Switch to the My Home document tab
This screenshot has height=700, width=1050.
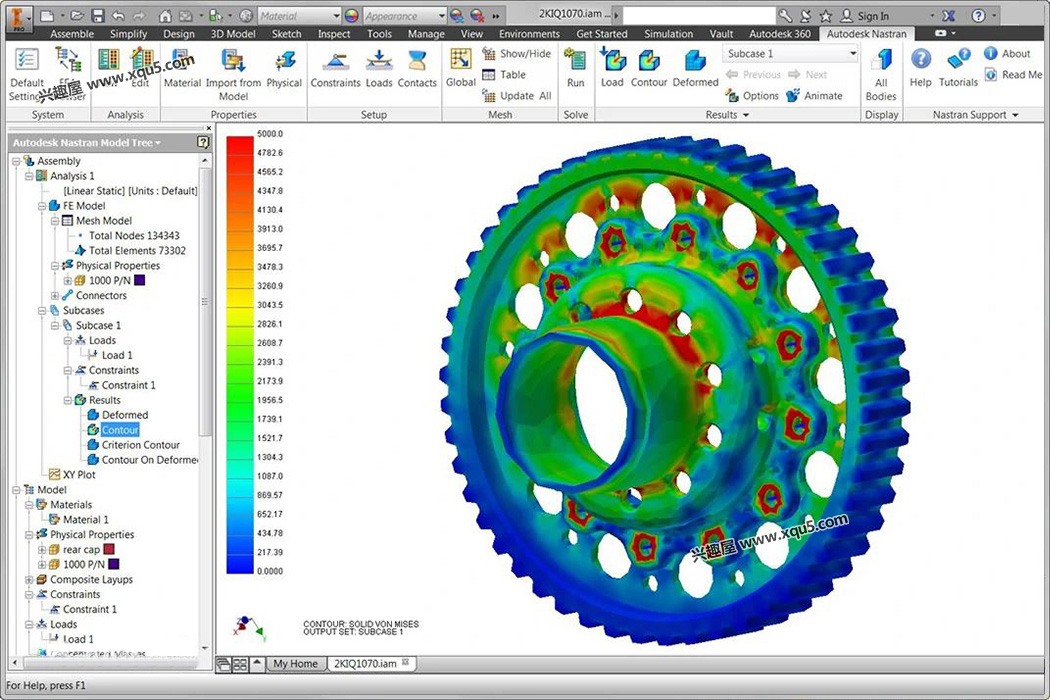click(x=295, y=664)
